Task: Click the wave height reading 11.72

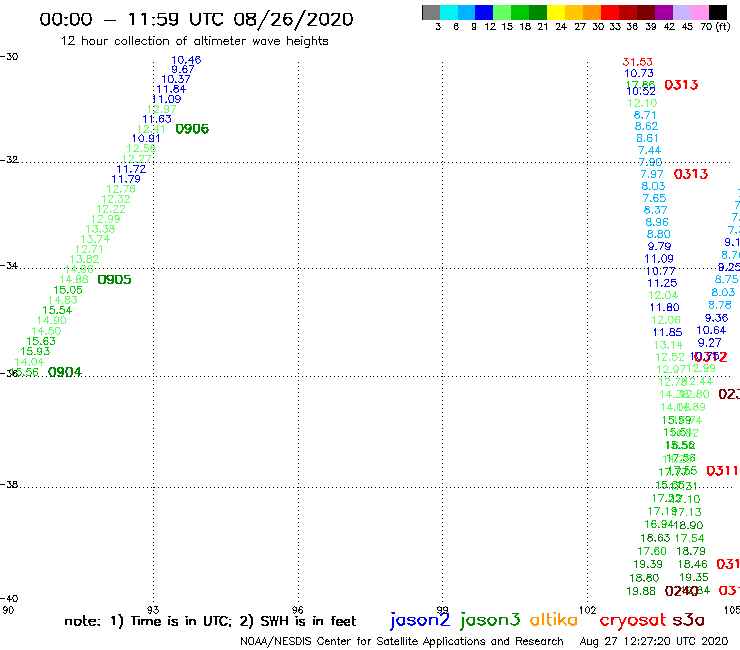Action: click(x=131, y=169)
